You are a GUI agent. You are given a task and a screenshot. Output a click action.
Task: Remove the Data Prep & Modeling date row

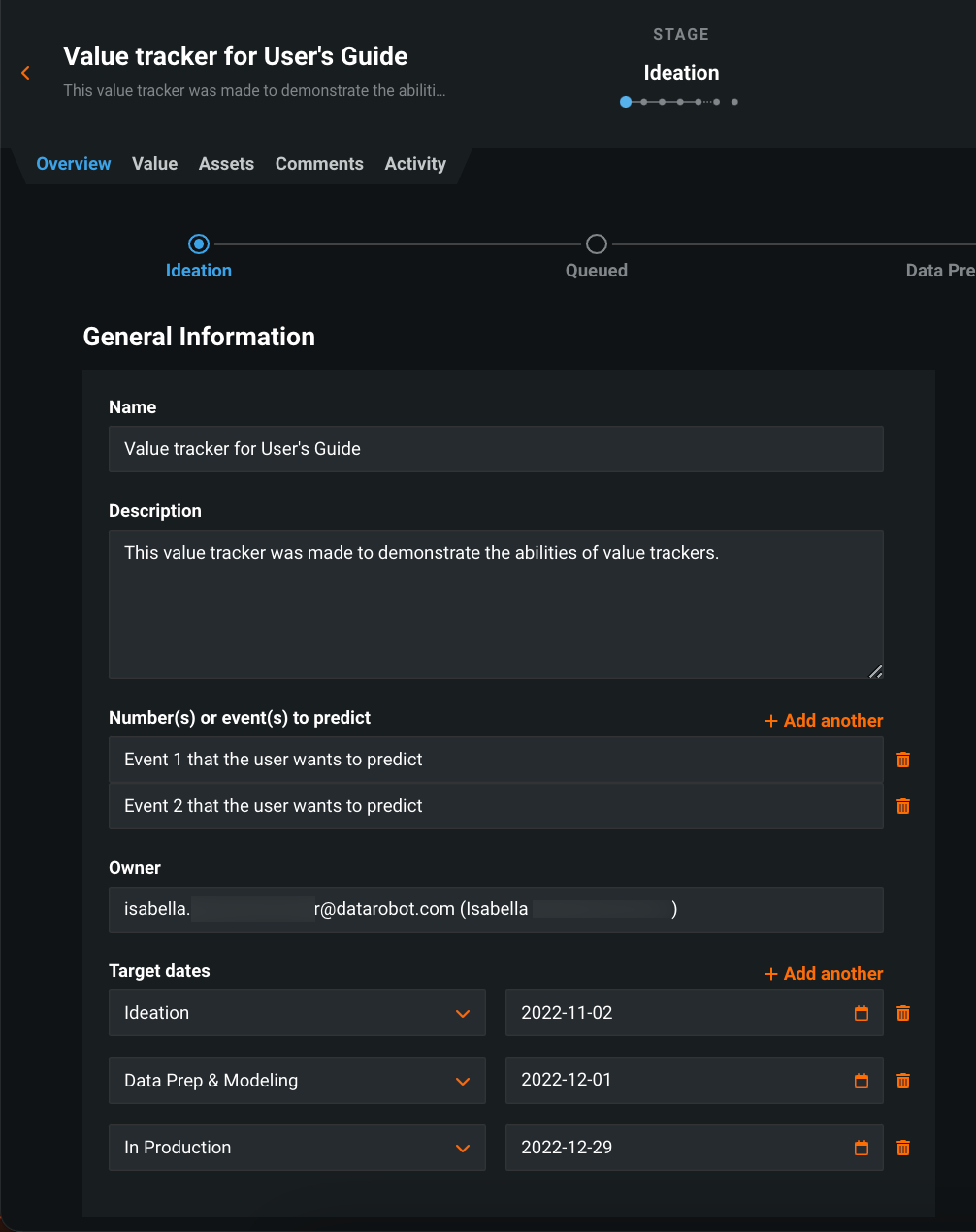pos(903,1081)
